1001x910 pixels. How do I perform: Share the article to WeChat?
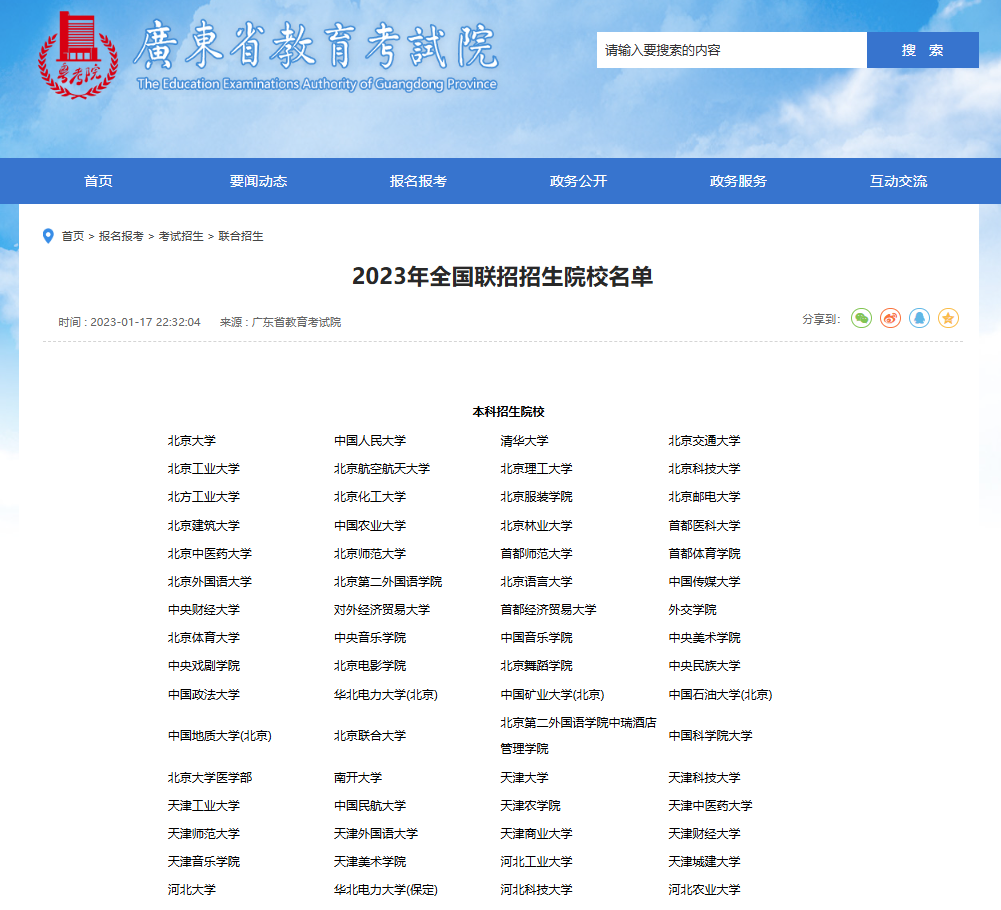click(861, 318)
